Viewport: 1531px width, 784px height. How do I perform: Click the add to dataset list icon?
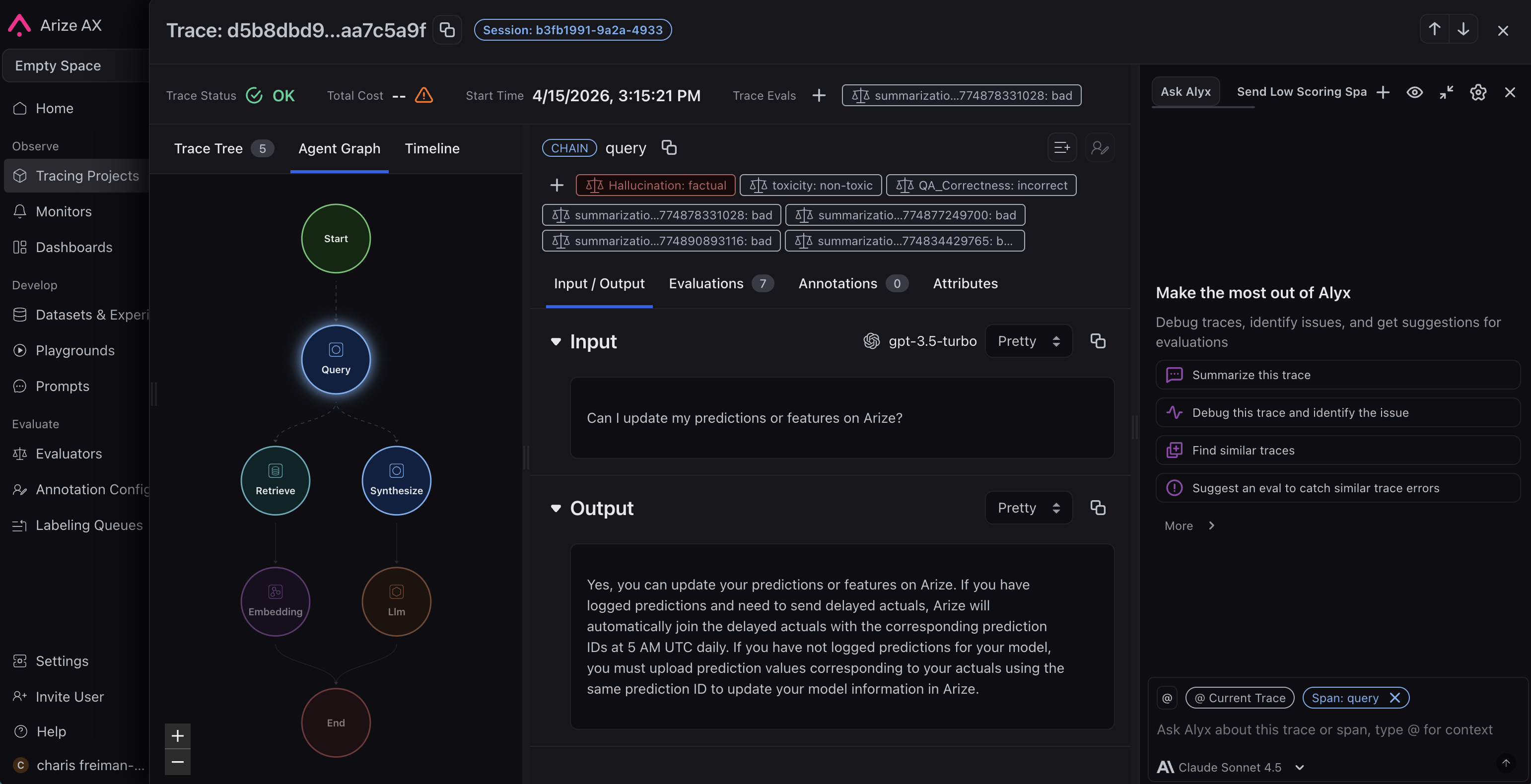[1061, 147]
